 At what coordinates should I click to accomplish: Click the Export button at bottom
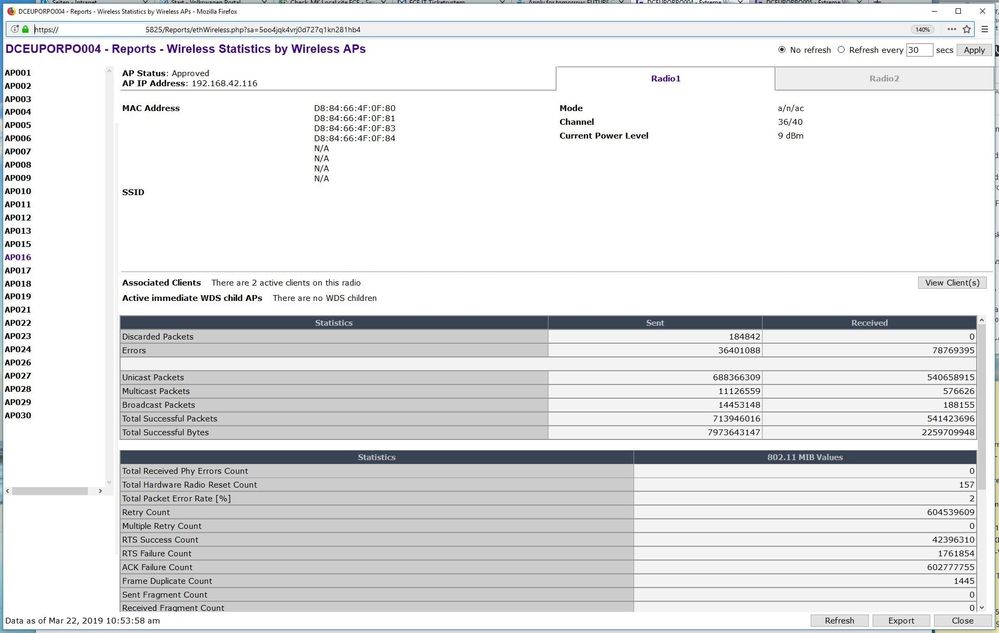click(901, 620)
